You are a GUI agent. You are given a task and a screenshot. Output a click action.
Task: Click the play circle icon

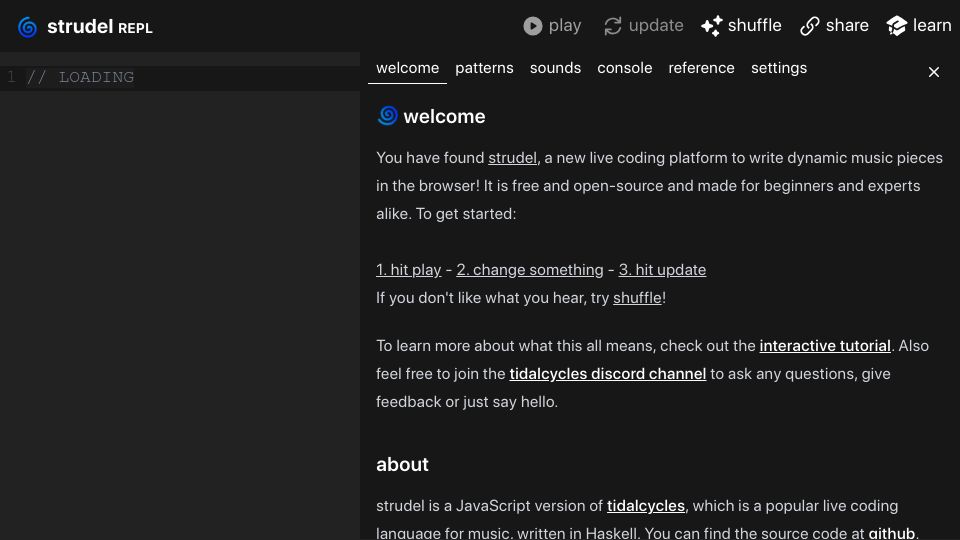coord(533,26)
